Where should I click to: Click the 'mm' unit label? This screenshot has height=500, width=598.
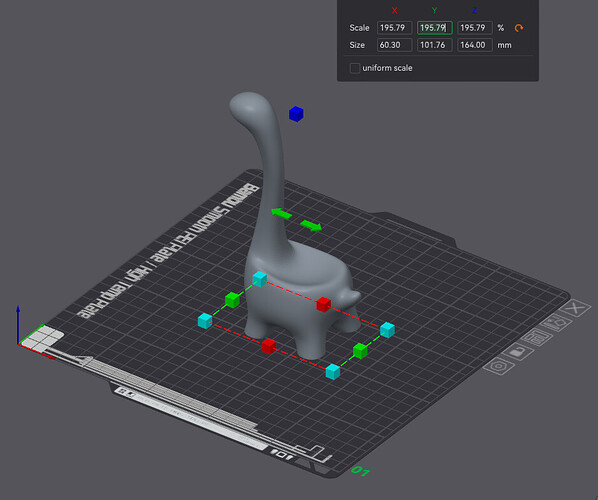pyautogui.click(x=504, y=45)
